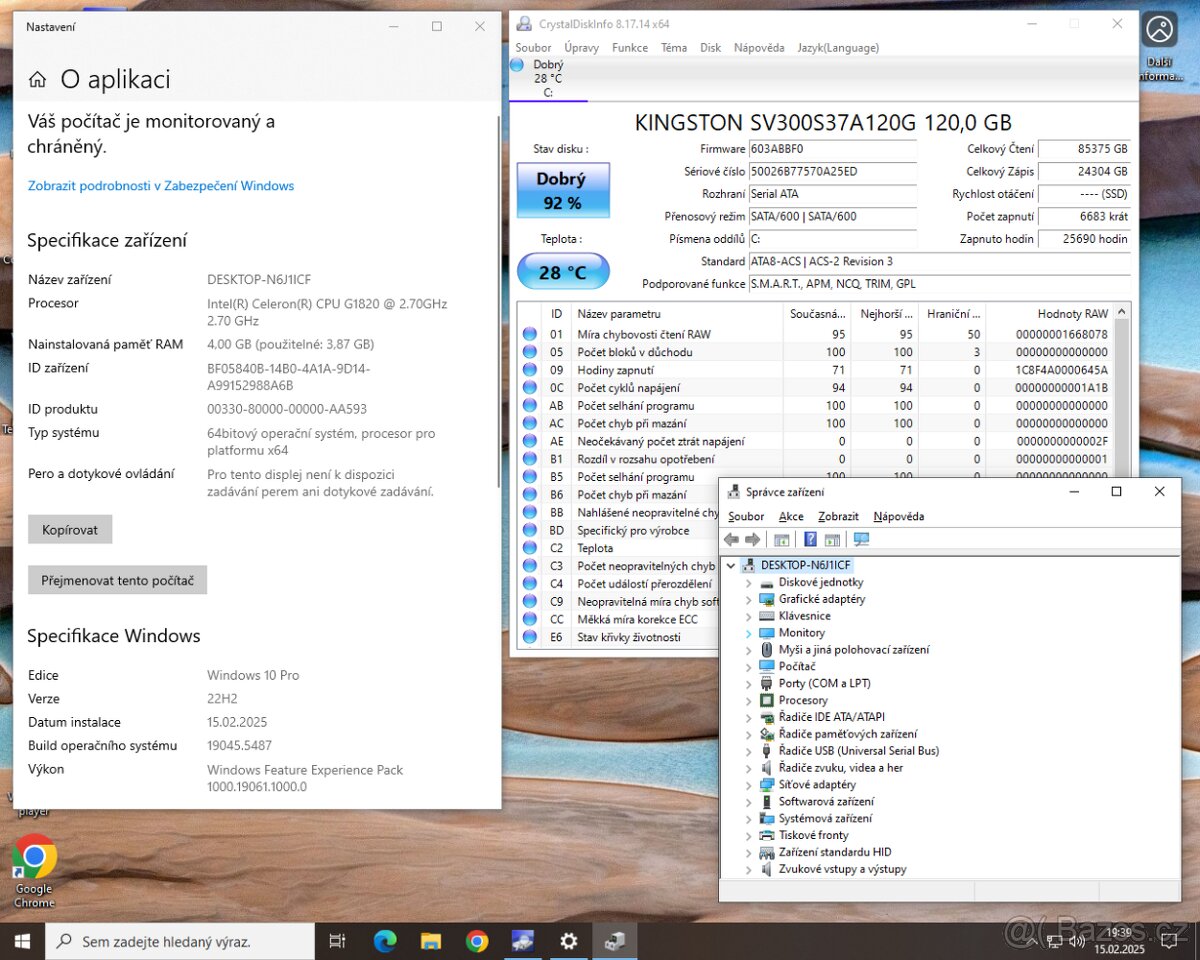Click the 28 °C temperature indicator
This screenshot has height=960, width=1200.
[562, 272]
